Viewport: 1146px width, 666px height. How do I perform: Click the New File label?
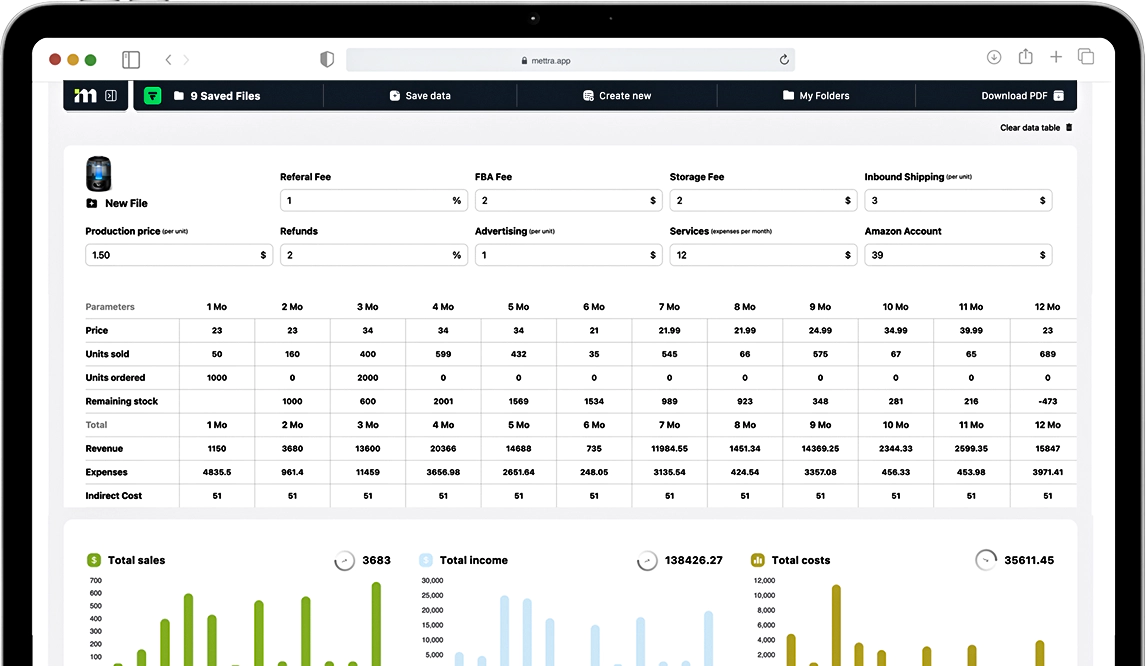point(126,203)
